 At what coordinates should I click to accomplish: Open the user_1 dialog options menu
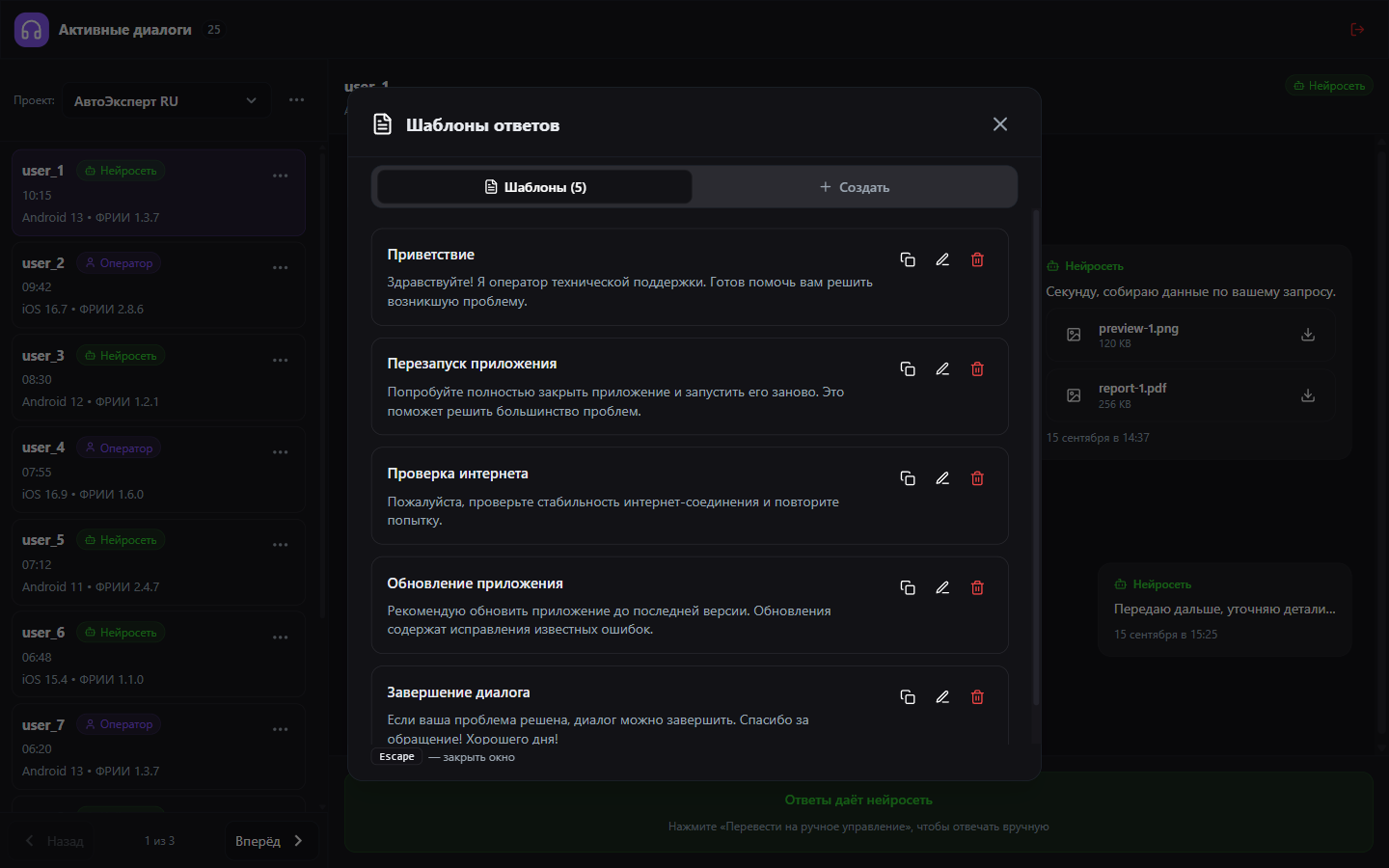click(x=281, y=176)
